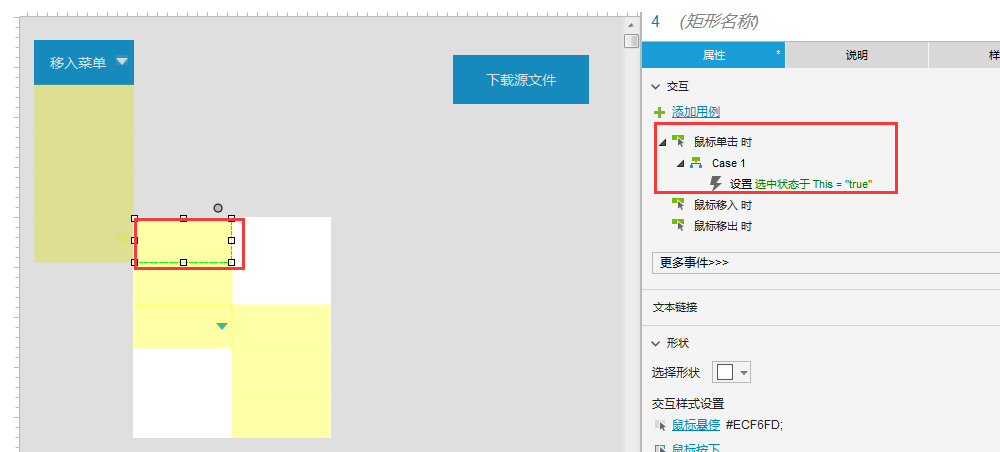Collapse the 鼠标单击时 event tree
The height and width of the screenshot is (452, 1000).
[662, 142]
